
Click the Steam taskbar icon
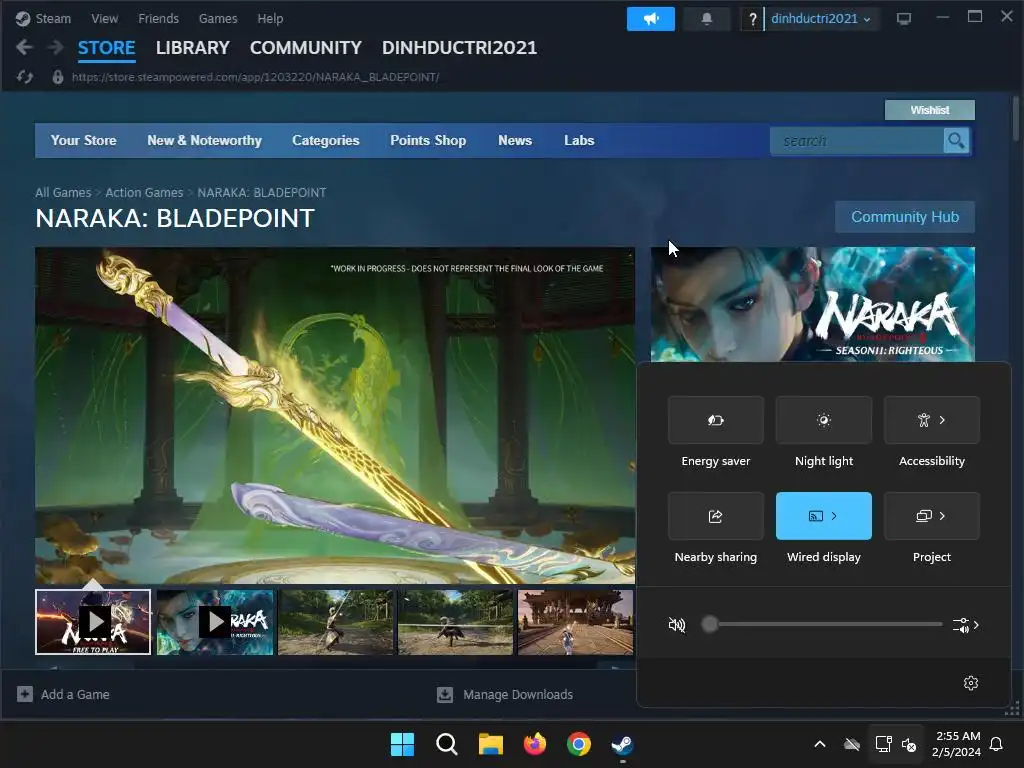622,744
